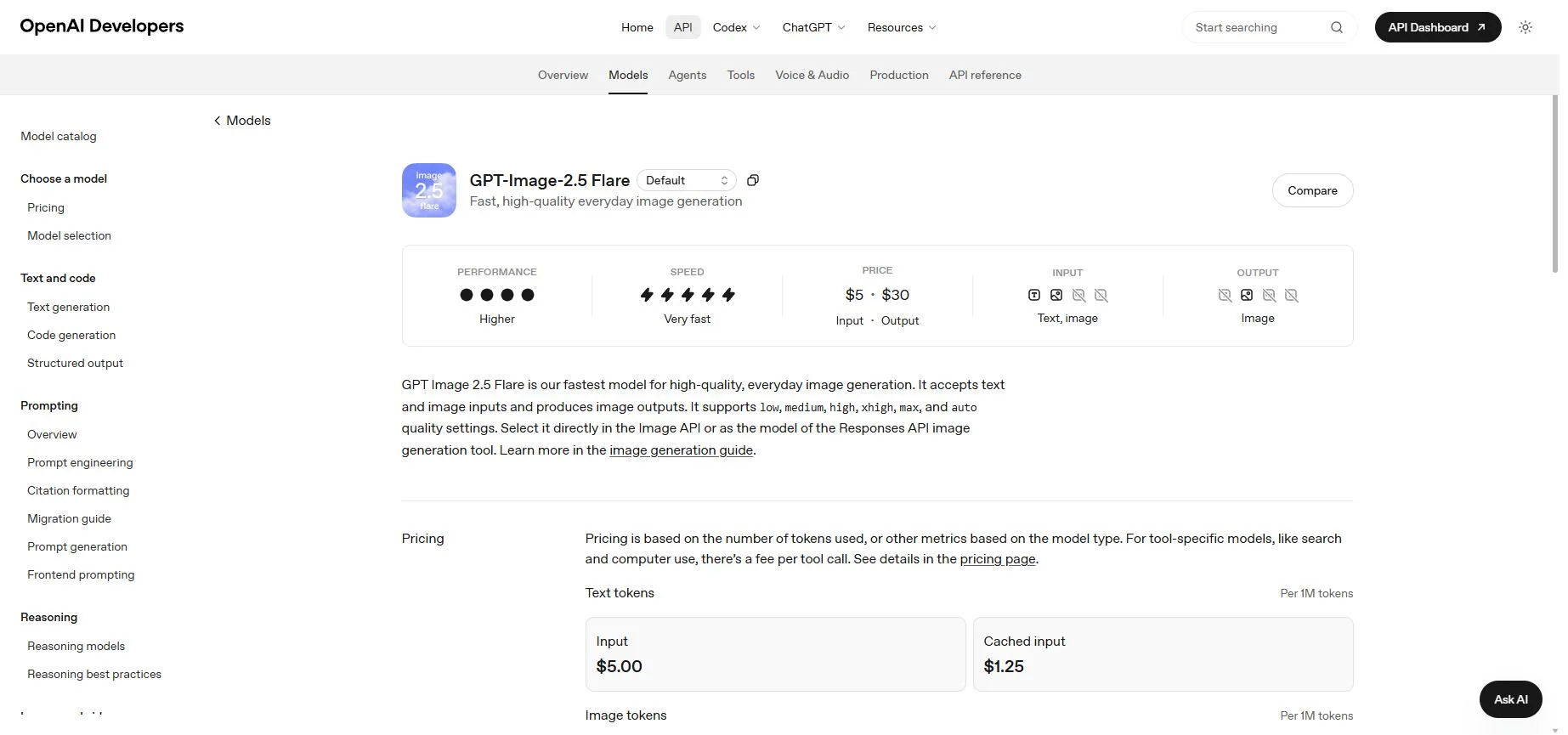Open the image generation guide link

(x=682, y=450)
